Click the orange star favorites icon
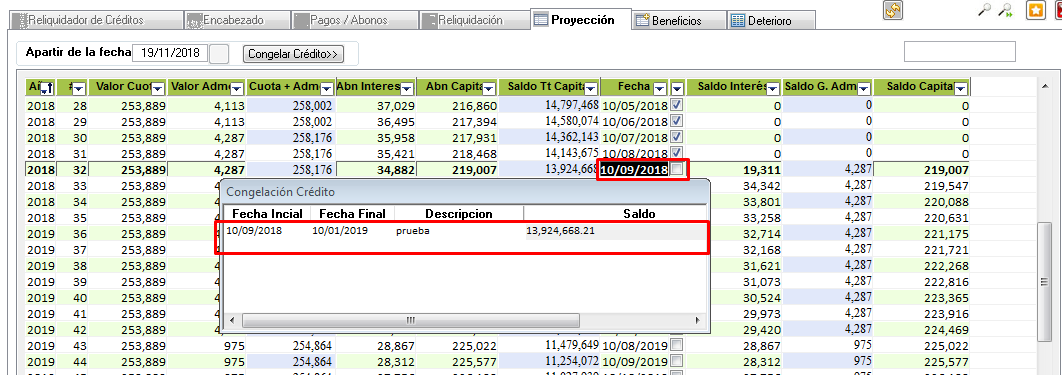Image resolution: width=1062 pixels, height=375 pixels. coord(1036,10)
